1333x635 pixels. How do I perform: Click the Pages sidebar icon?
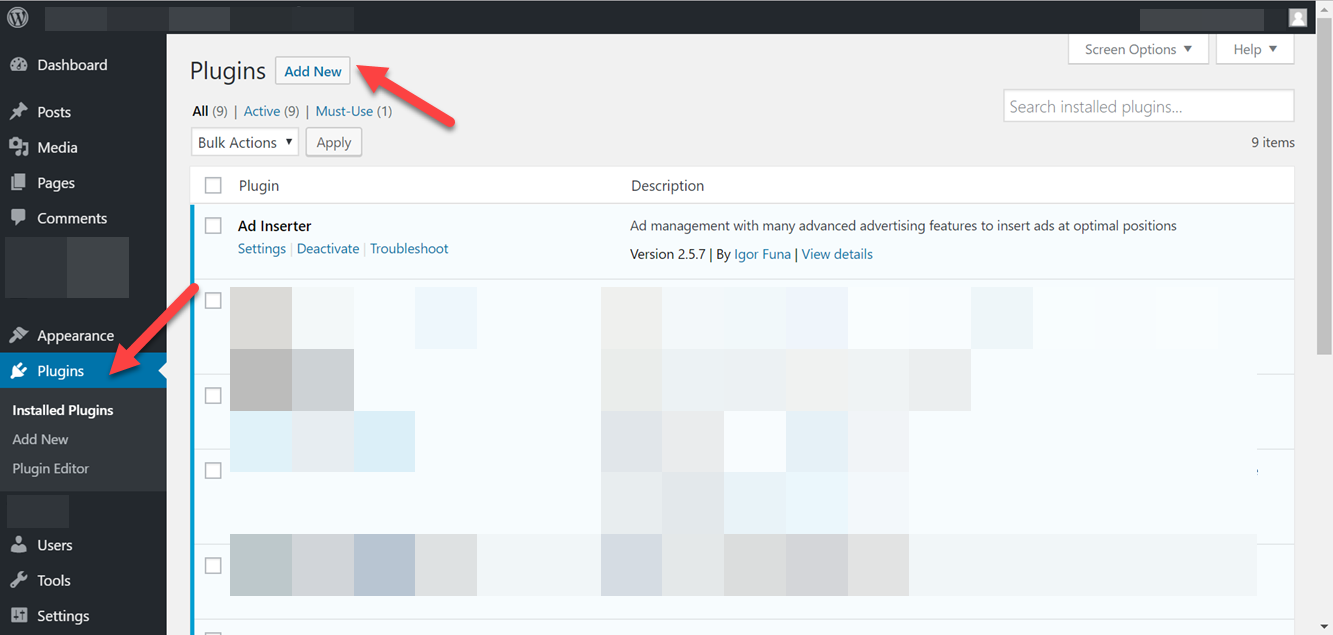tap(21, 182)
